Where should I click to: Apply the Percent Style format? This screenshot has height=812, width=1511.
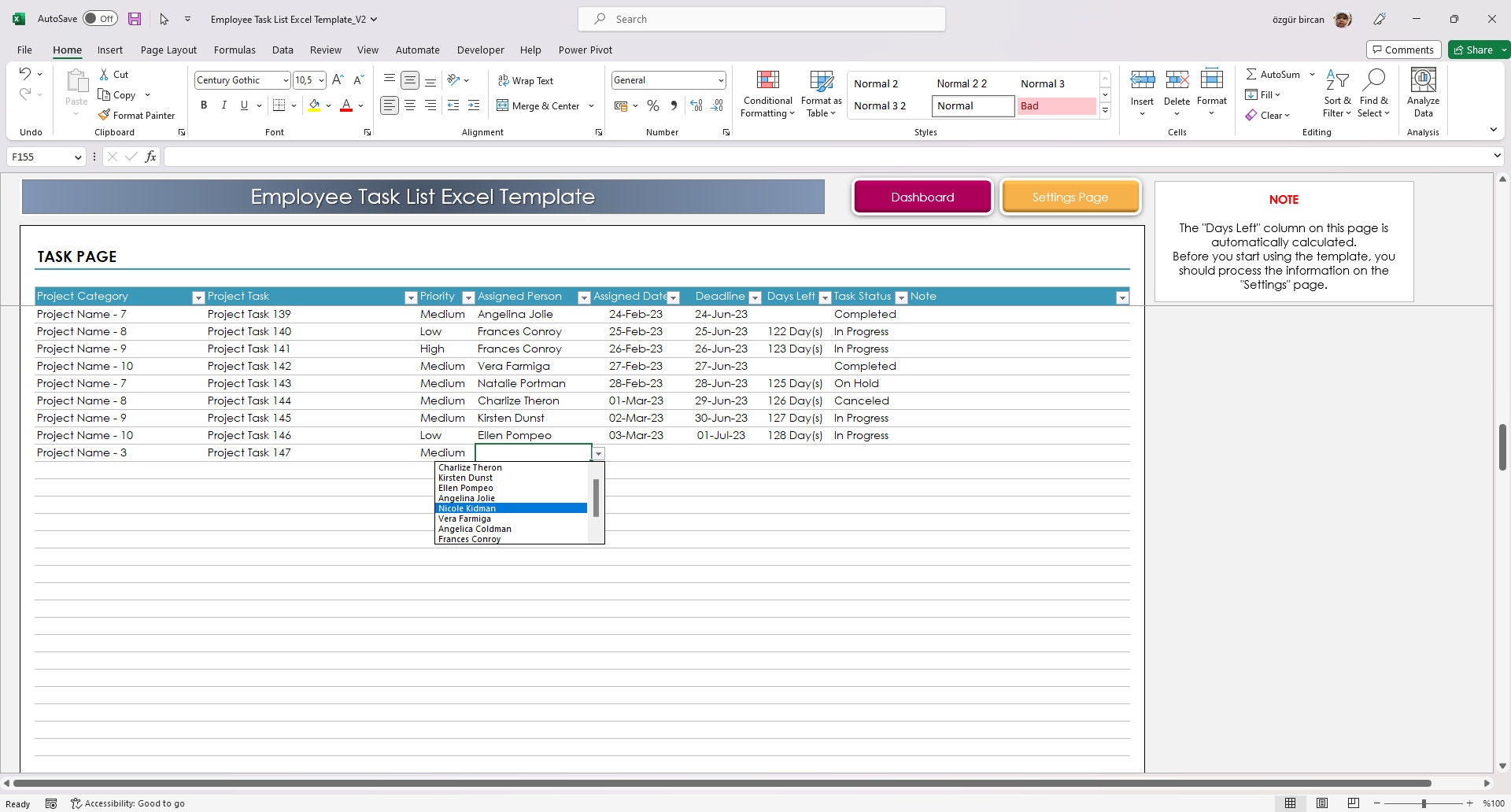coord(652,105)
